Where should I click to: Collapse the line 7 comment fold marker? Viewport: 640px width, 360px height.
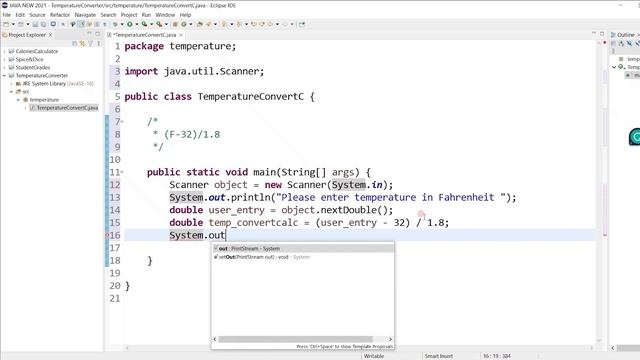[122, 122]
